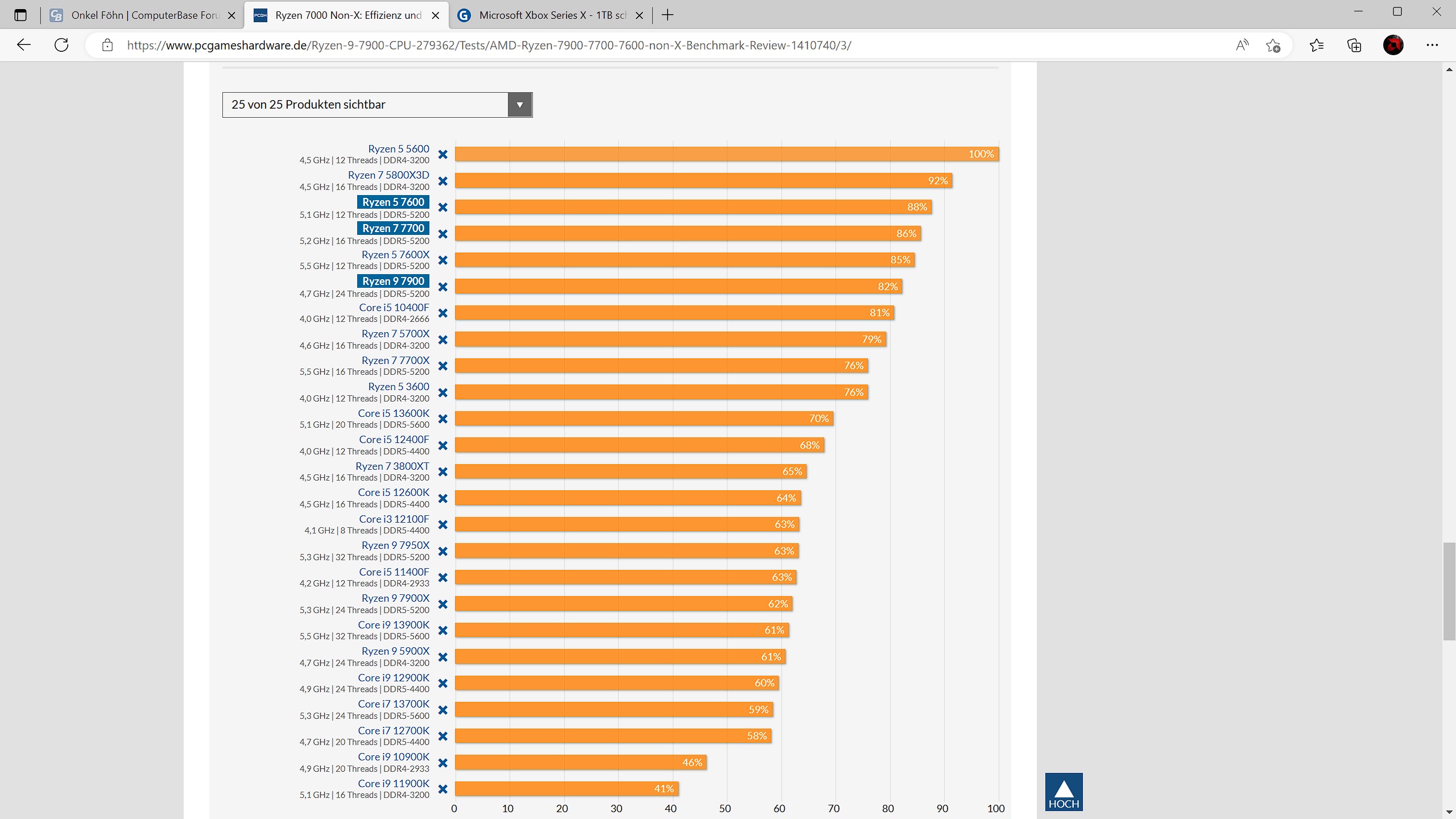Open a new browser tab
1456x819 pixels.
(x=668, y=15)
